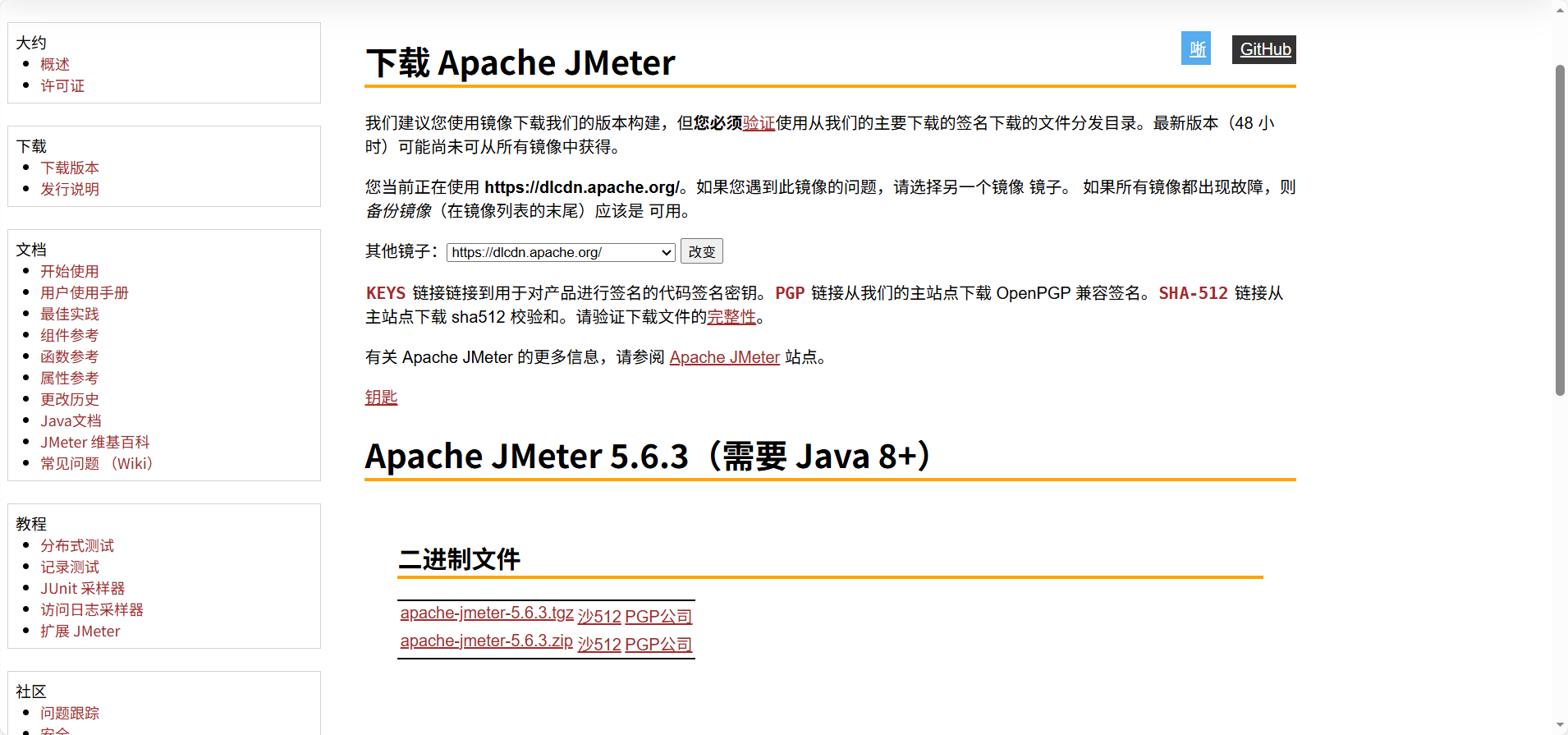The image size is (1568, 735).
Task: Click the 完整性 link
Action: point(731,317)
